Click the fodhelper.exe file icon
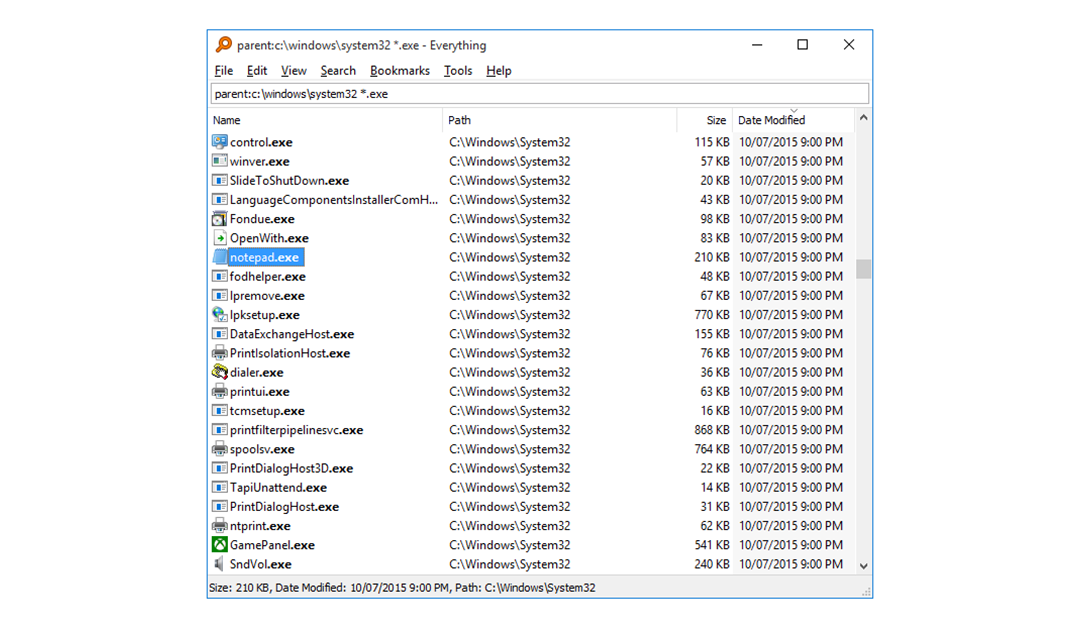The width and height of the screenshot is (1080, 629). (219, 276)
